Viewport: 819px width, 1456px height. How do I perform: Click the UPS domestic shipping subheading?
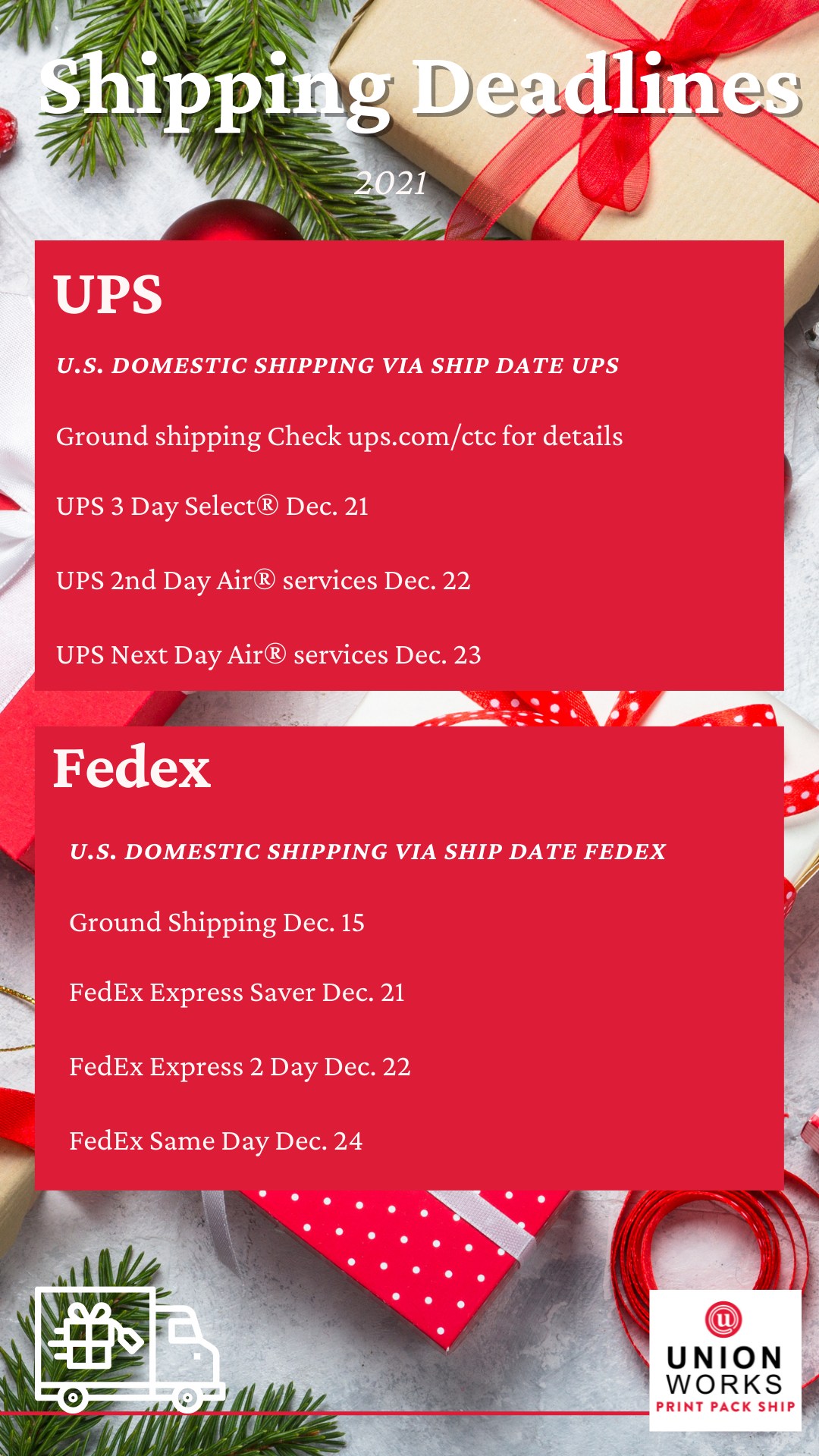(x=337, y=366)
